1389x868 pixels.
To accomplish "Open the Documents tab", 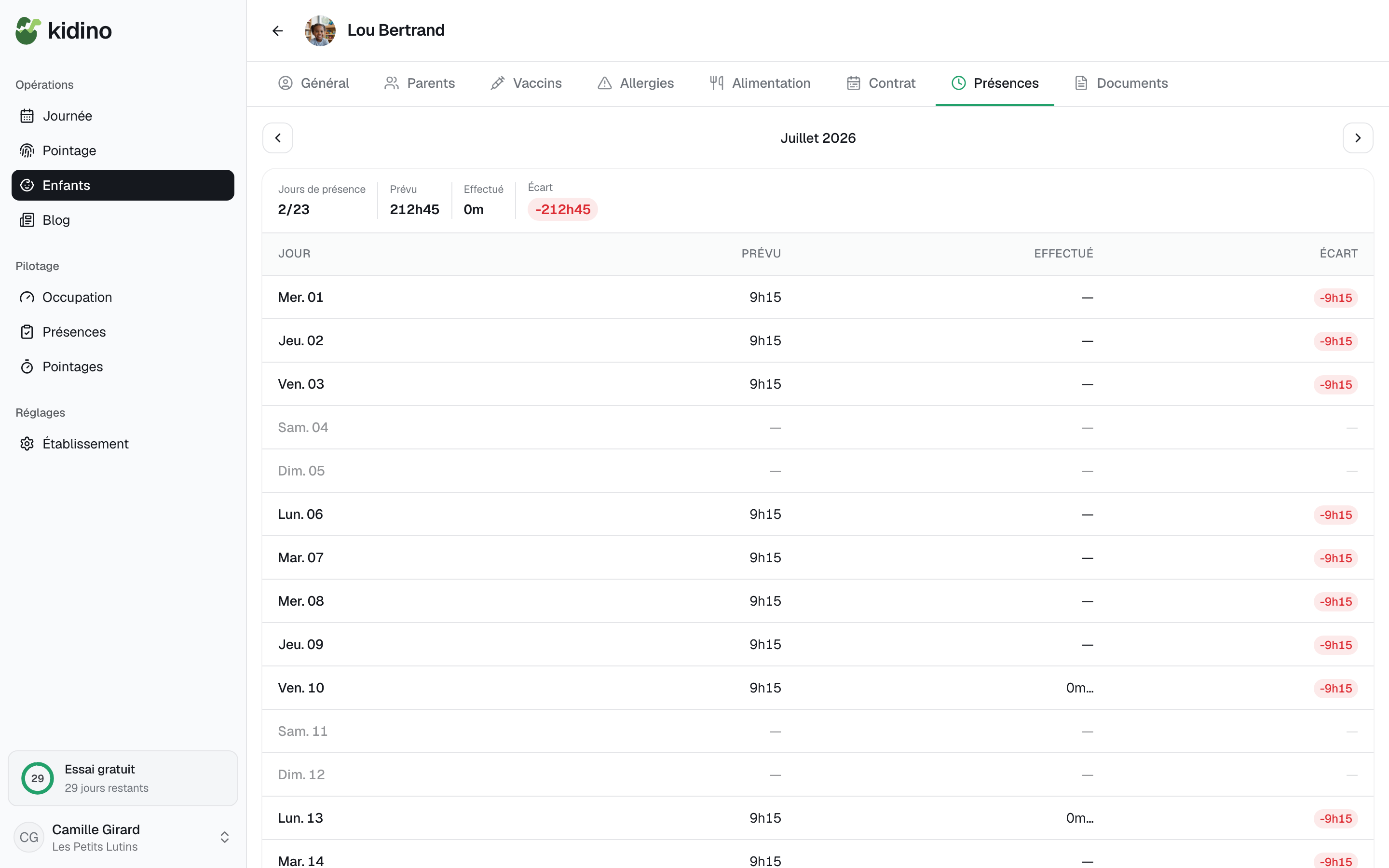I will pos(1121,83).
